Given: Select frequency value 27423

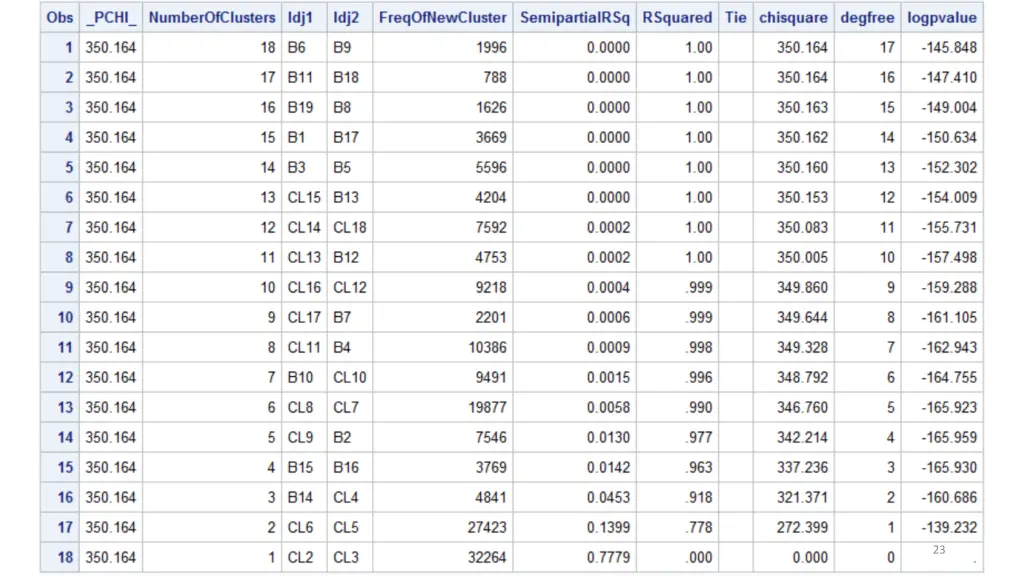Looking at the screenshot, I should (487, 528).
